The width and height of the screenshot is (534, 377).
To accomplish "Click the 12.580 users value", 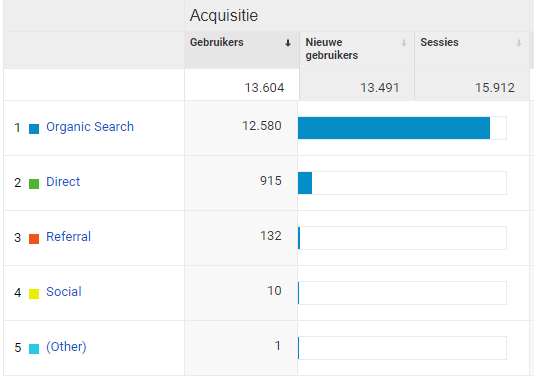I will point(262,126).
